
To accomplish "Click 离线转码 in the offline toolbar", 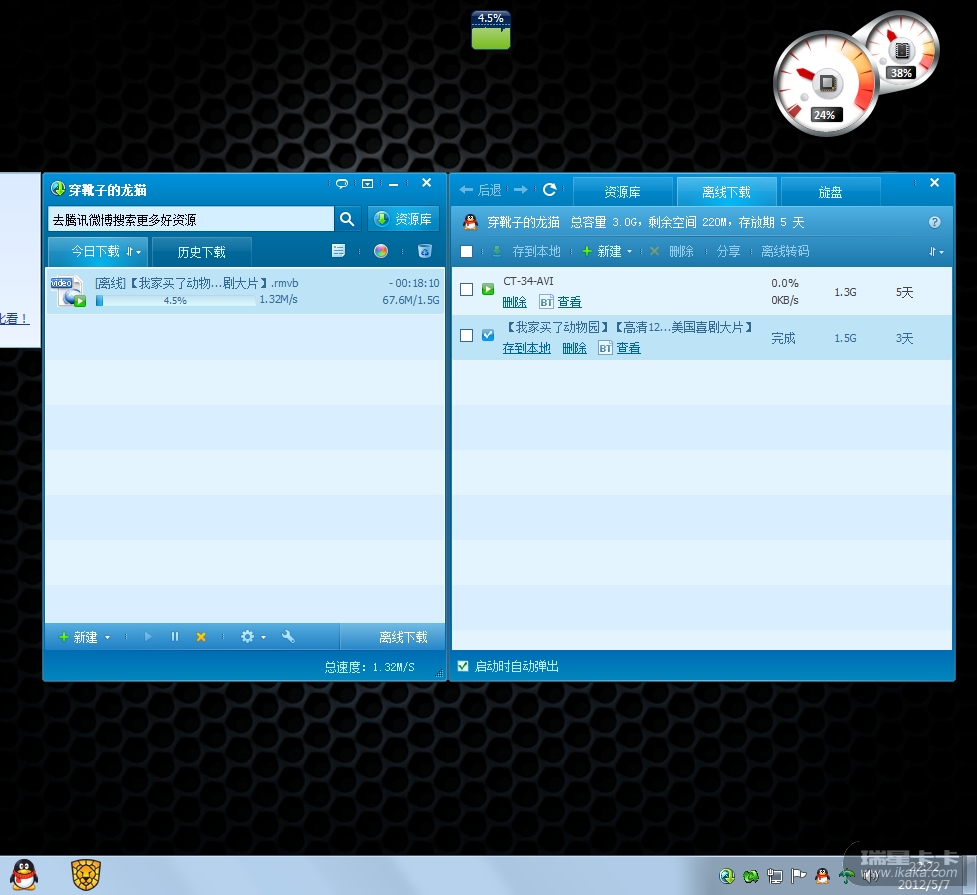I will pos(785,251).
